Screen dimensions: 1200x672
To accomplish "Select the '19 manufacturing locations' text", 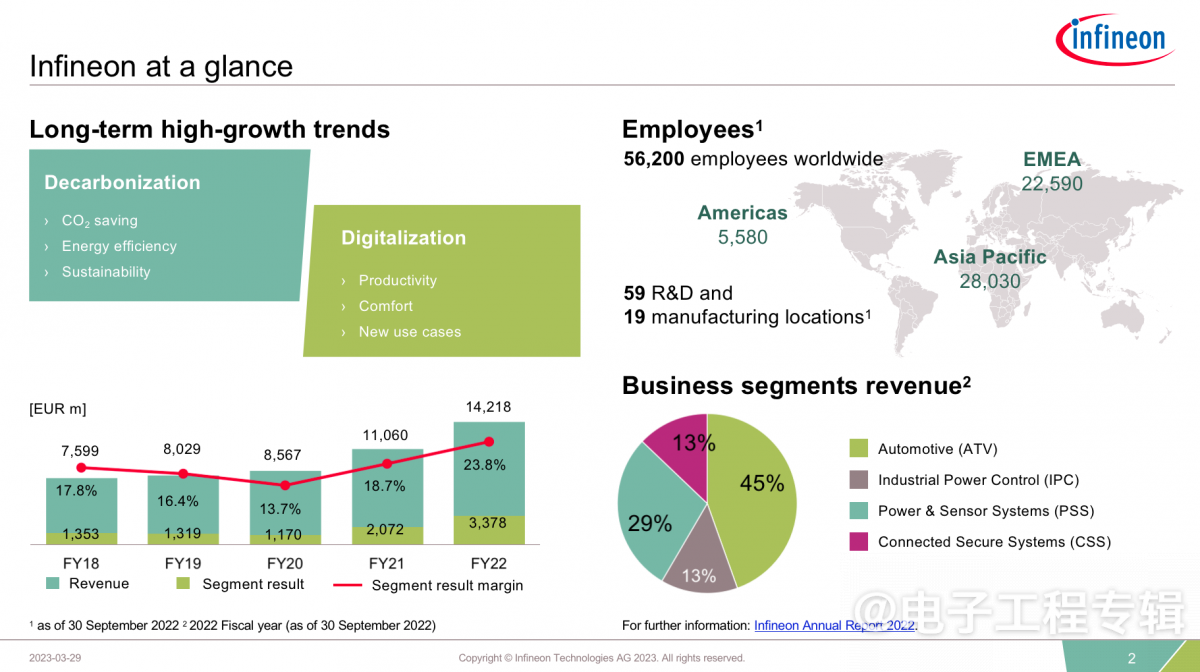I will point(746,317).
